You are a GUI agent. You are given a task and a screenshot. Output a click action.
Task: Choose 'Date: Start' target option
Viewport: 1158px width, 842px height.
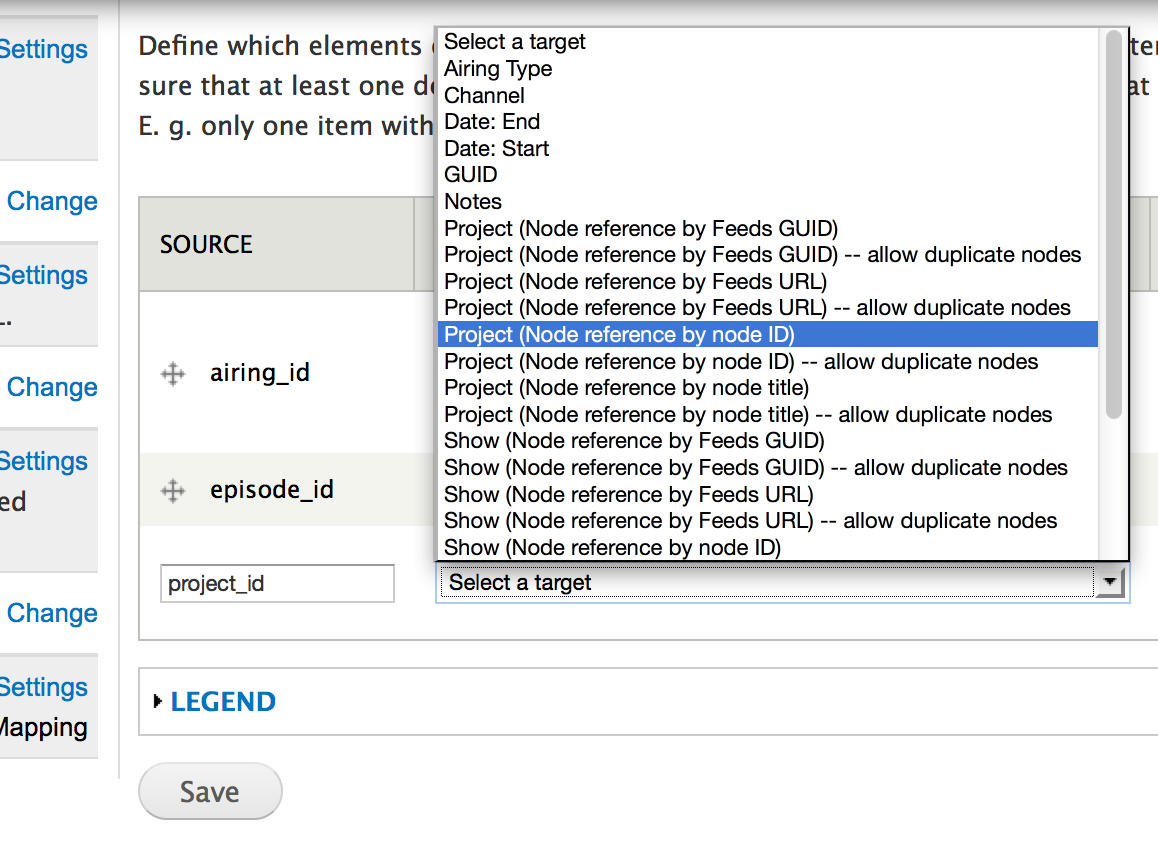[x=496, y=149]
